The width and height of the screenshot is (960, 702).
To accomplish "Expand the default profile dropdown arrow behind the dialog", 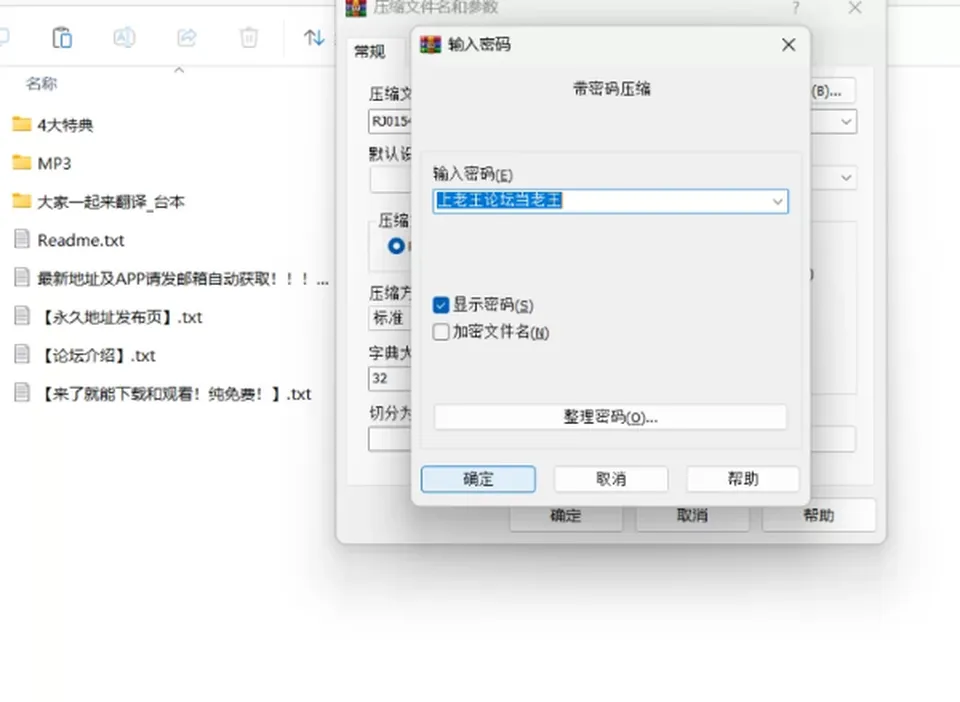I will 846,178.
